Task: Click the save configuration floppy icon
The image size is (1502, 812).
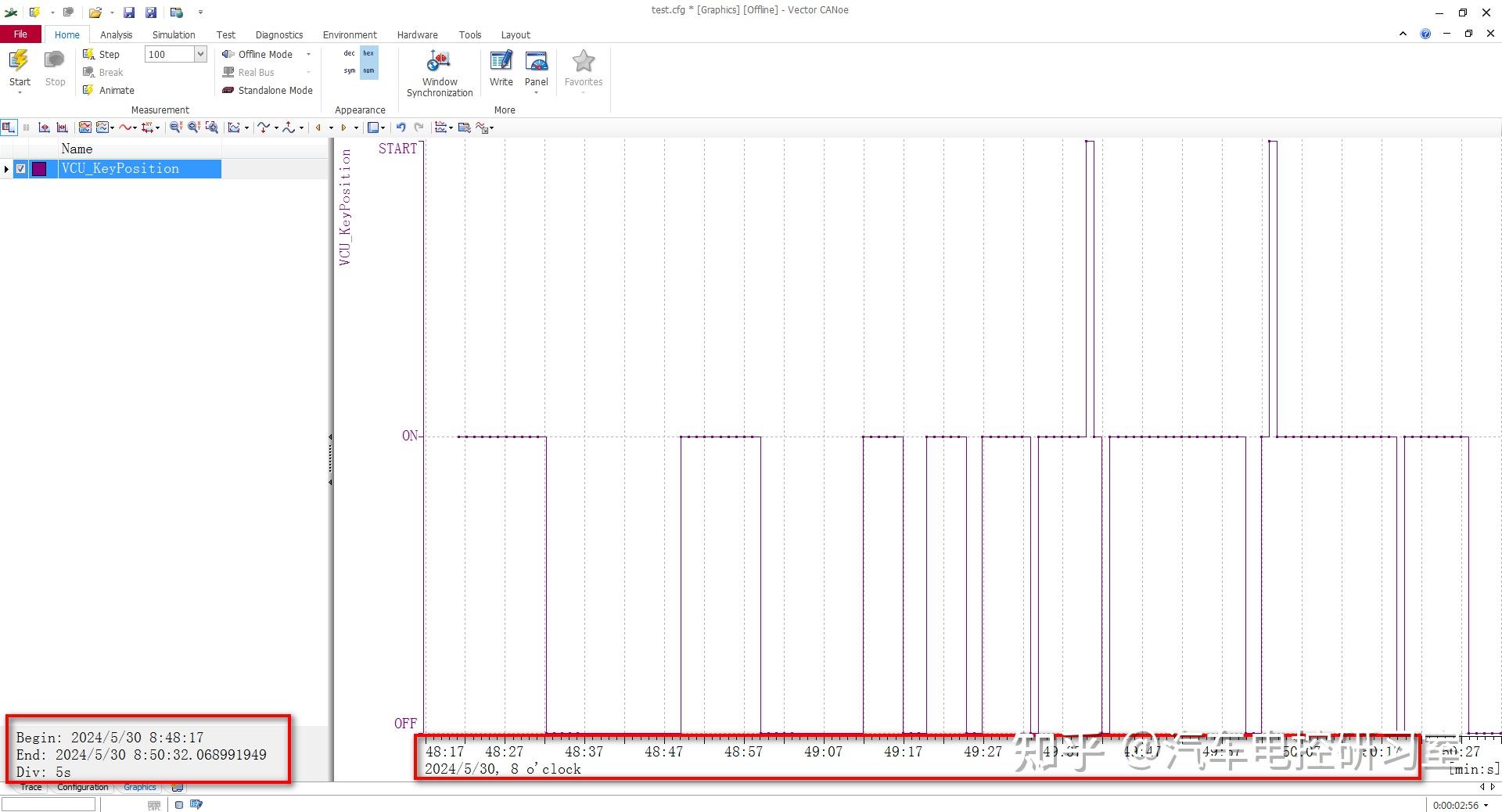Action: [x=129, y=13]
